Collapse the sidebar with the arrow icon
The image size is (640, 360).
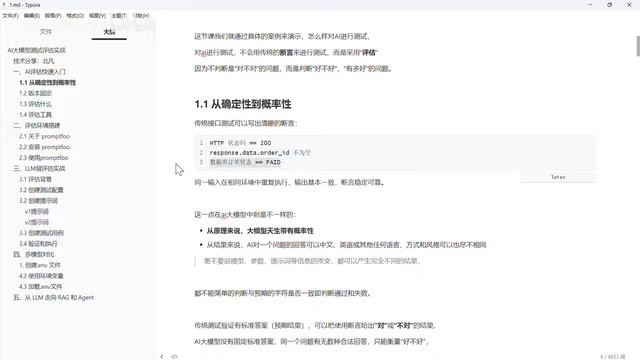pos(162,356)
